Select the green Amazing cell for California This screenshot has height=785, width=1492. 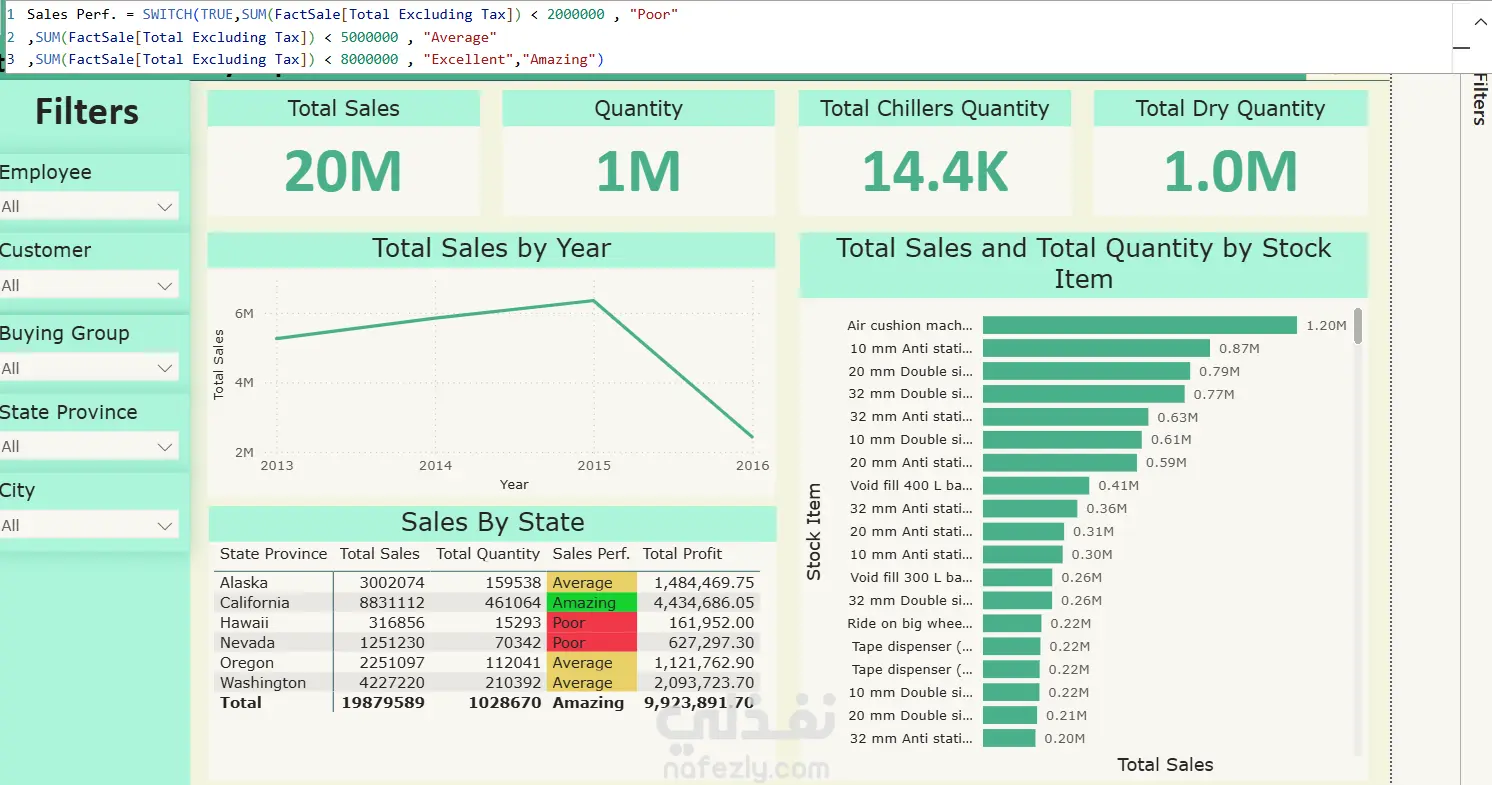pyautogui.click(x=592, y=603)
